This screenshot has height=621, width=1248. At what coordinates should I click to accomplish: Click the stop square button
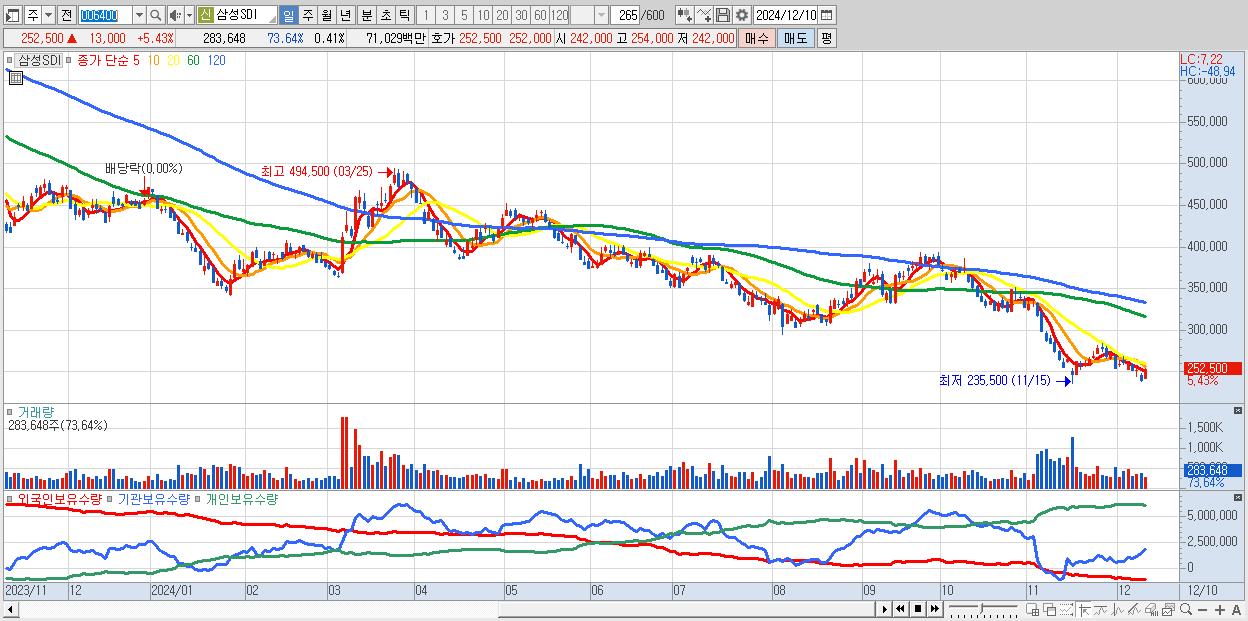pyautogui.click(x=918, y=609)
